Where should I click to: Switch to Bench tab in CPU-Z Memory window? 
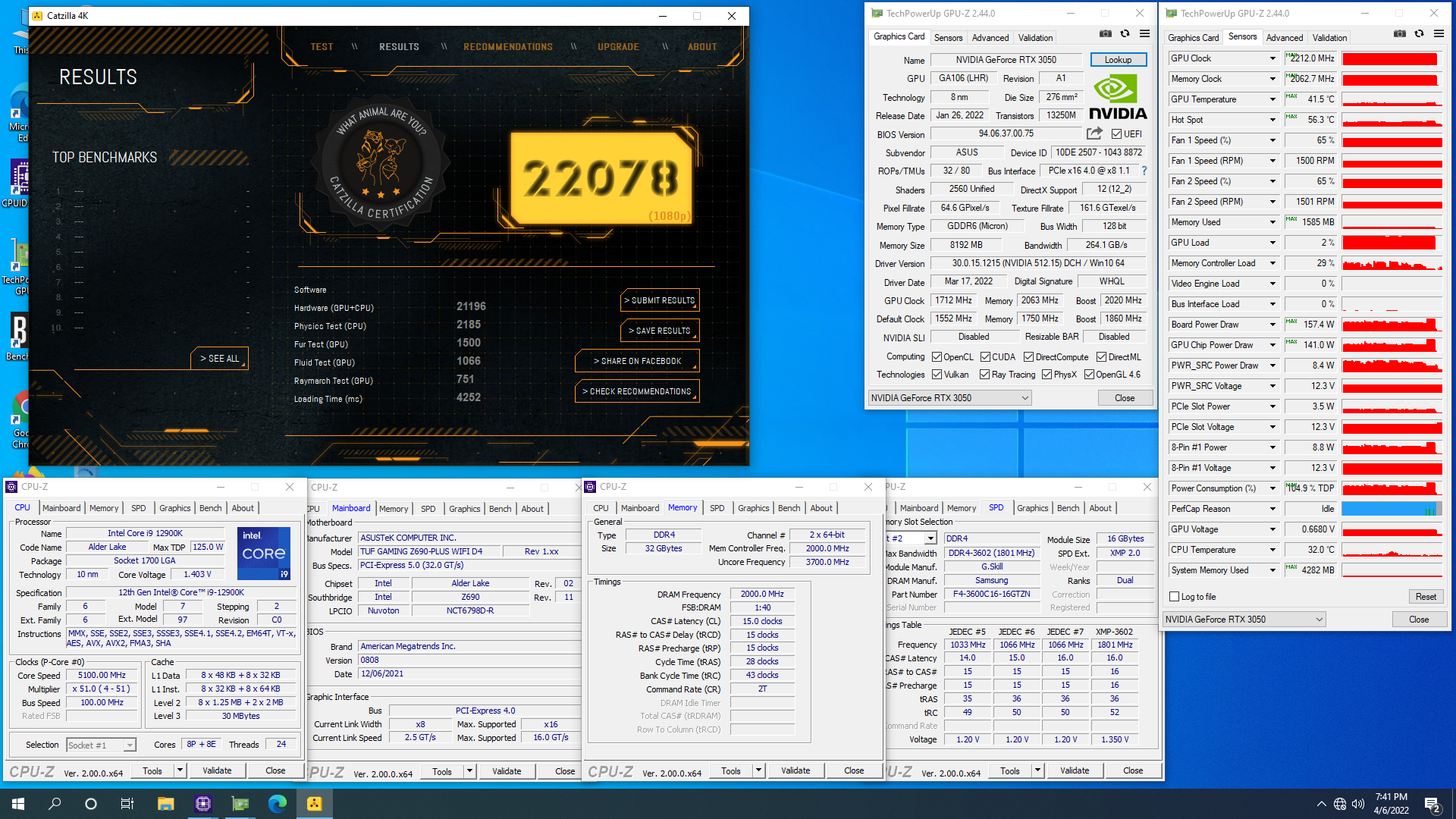point(789,508)
